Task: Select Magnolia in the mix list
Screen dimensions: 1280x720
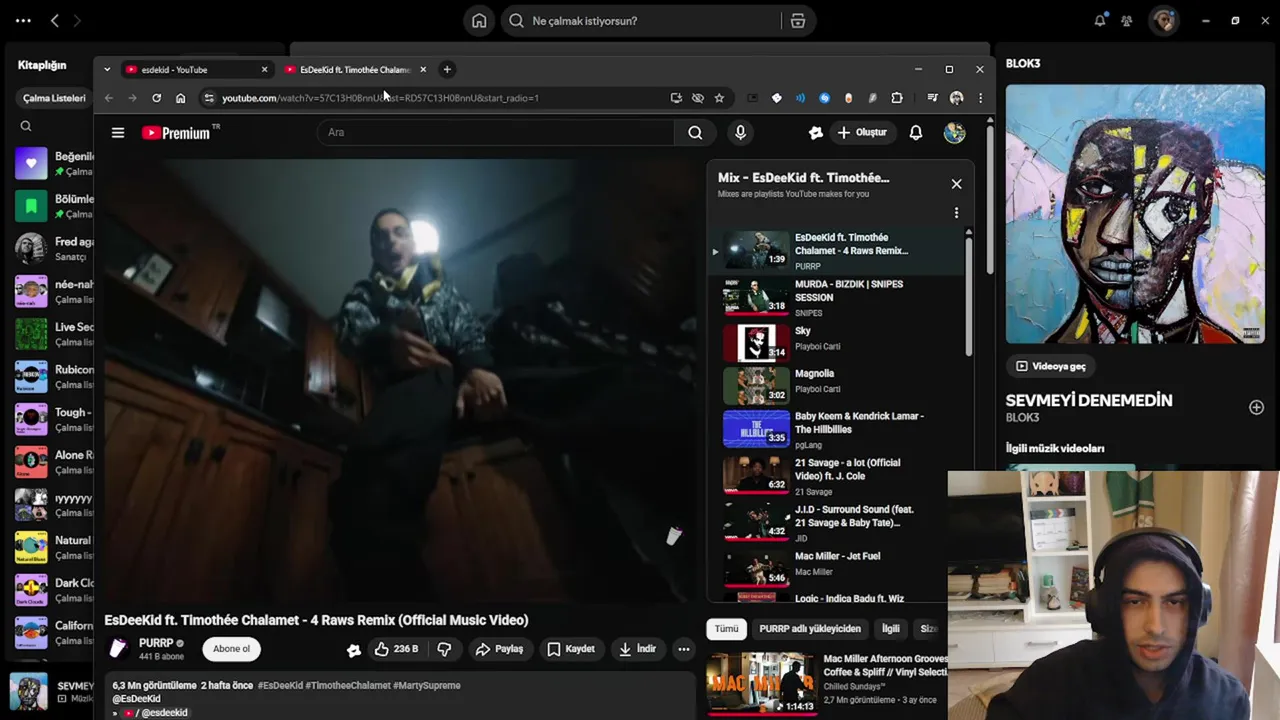Action: tap(834, 384)
